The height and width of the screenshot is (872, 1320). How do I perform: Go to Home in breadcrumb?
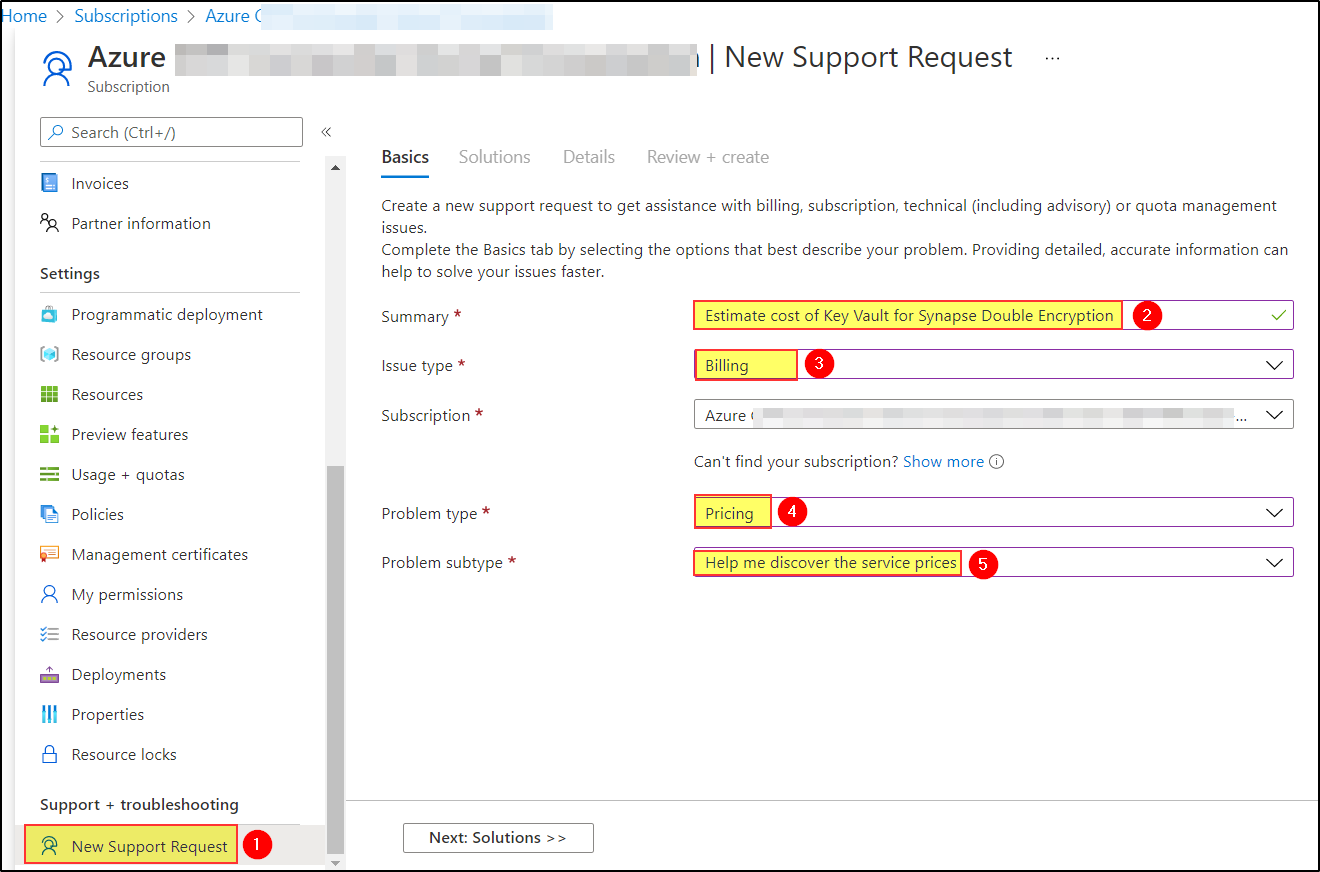(x=24, y=16)
